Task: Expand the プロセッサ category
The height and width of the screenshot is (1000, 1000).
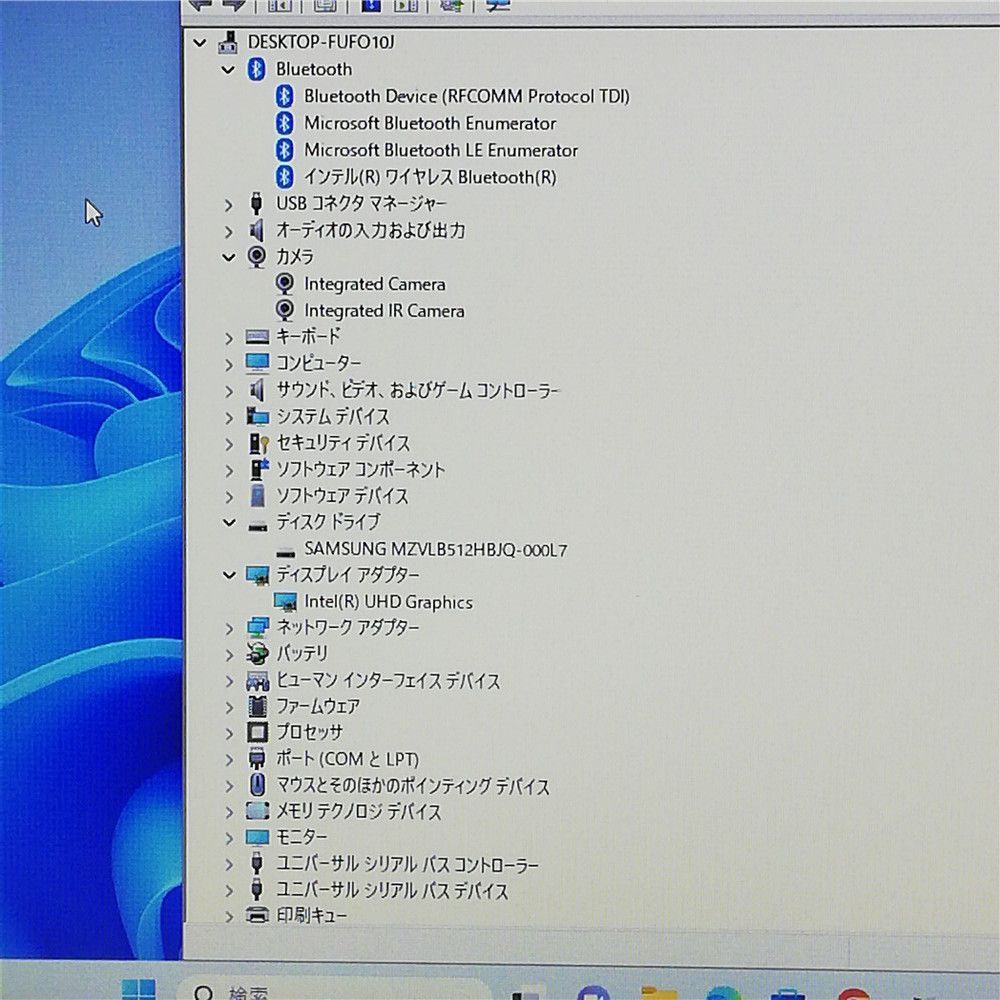Action: tap(229, 733)
